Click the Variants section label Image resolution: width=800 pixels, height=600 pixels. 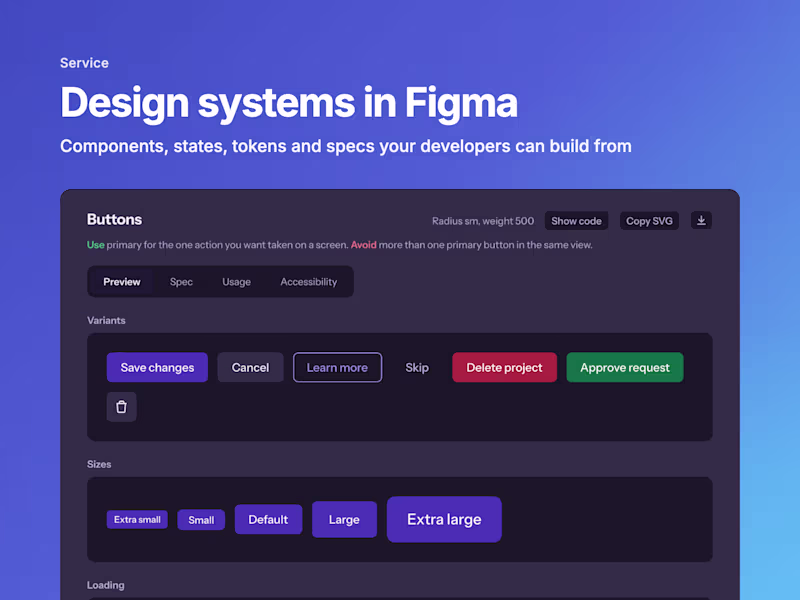[x=106, y=320]
